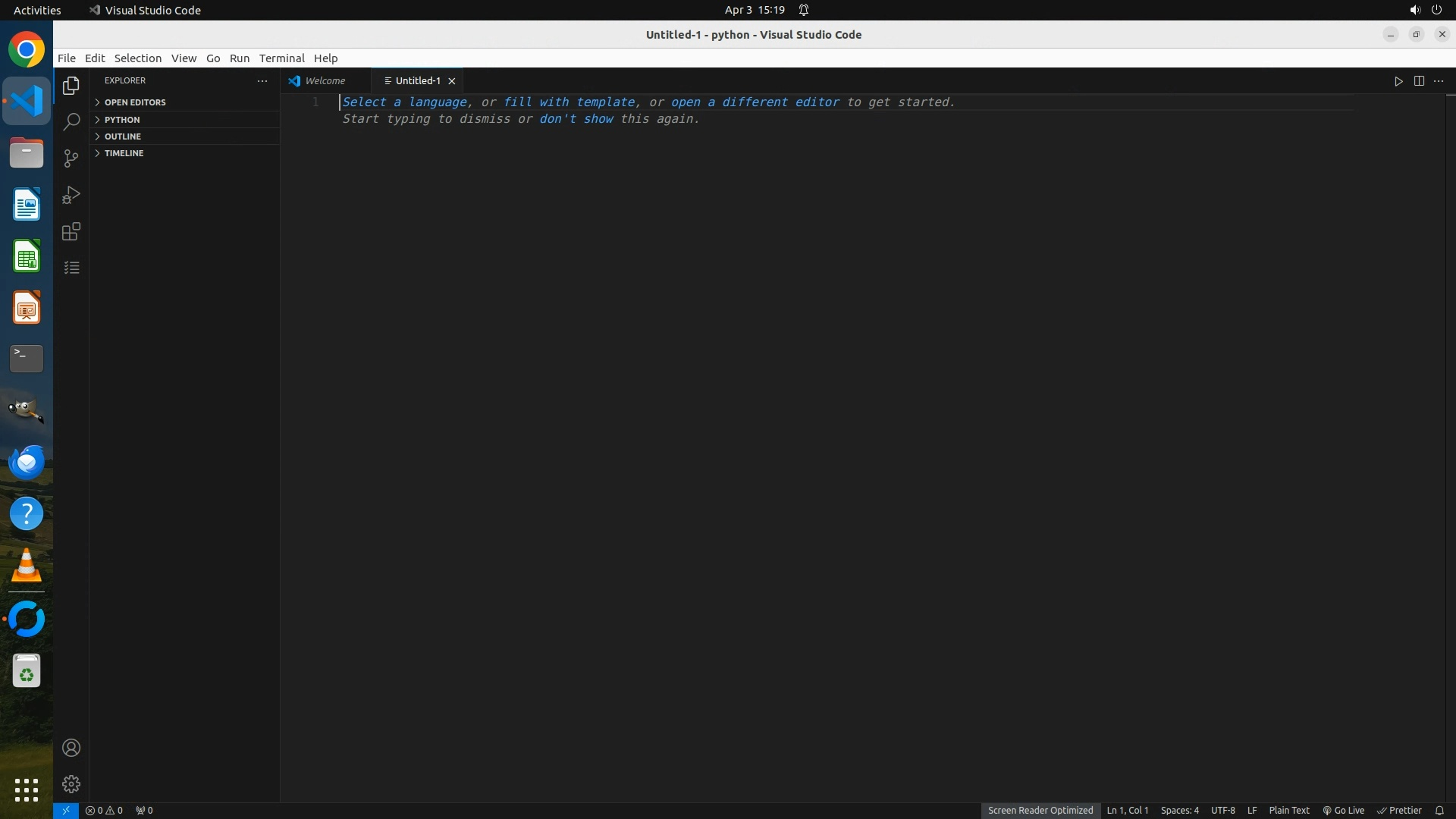Click the Run file play icon
1456x819 pixels.
pos(1398,81)
